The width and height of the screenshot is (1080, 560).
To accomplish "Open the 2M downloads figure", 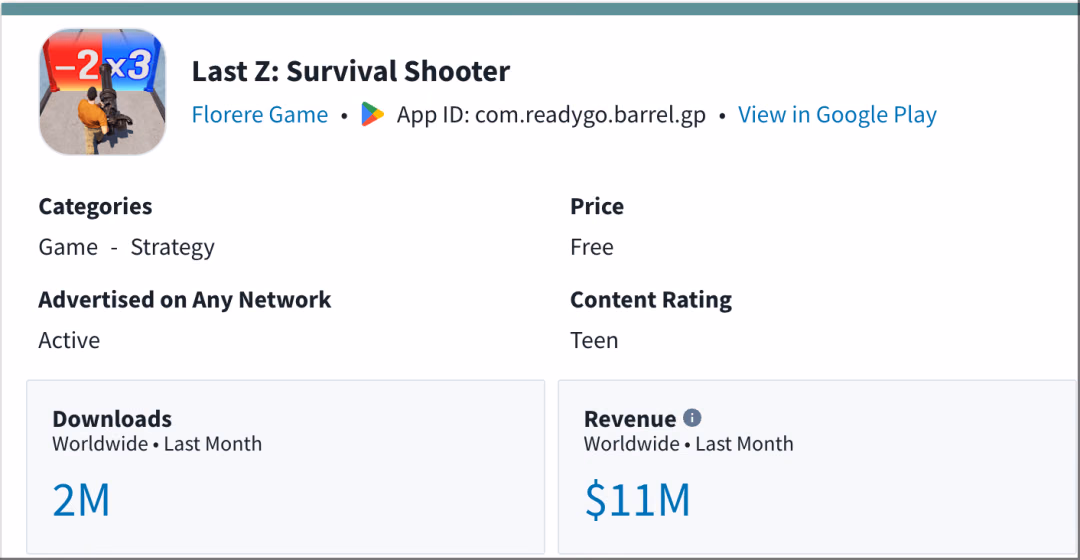I will (81, 500).
